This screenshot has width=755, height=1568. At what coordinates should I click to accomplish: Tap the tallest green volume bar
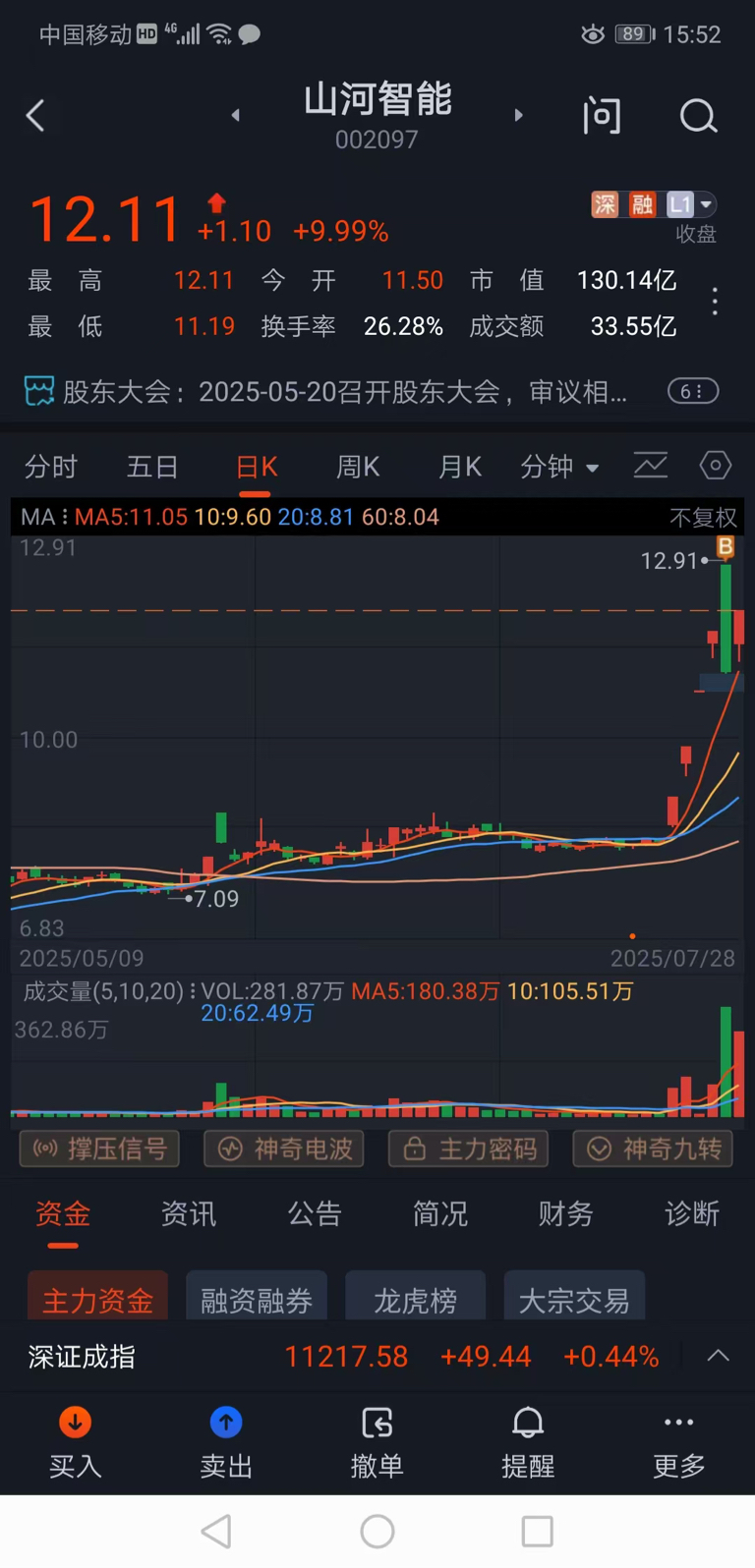(x=726, y=1061)
